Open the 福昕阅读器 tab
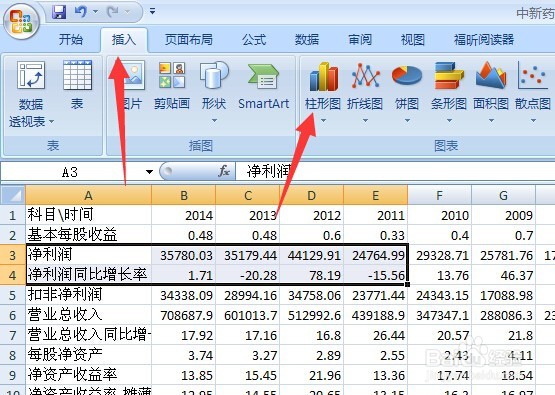The height and width of the screenshot is (395, 555). (x=484, y=39)
